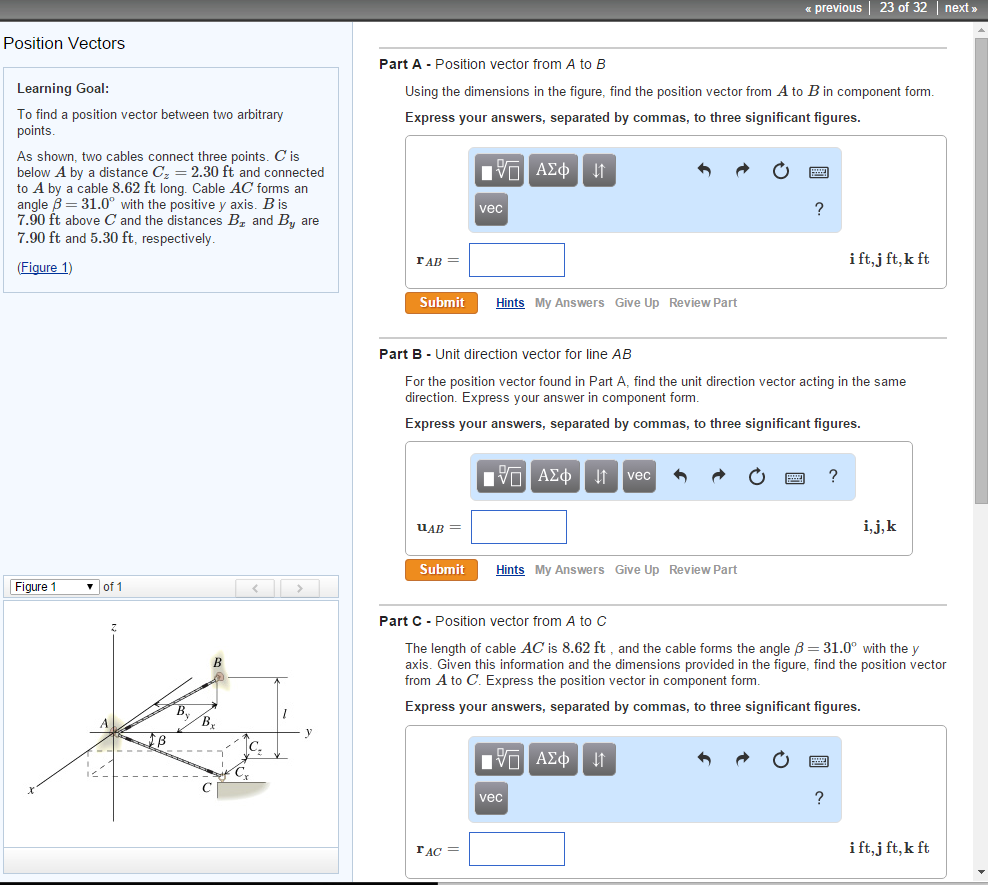Screen dimensions: 988x885
Task: Return via the « previous navigation link
Action: click(x=833, y=8)
